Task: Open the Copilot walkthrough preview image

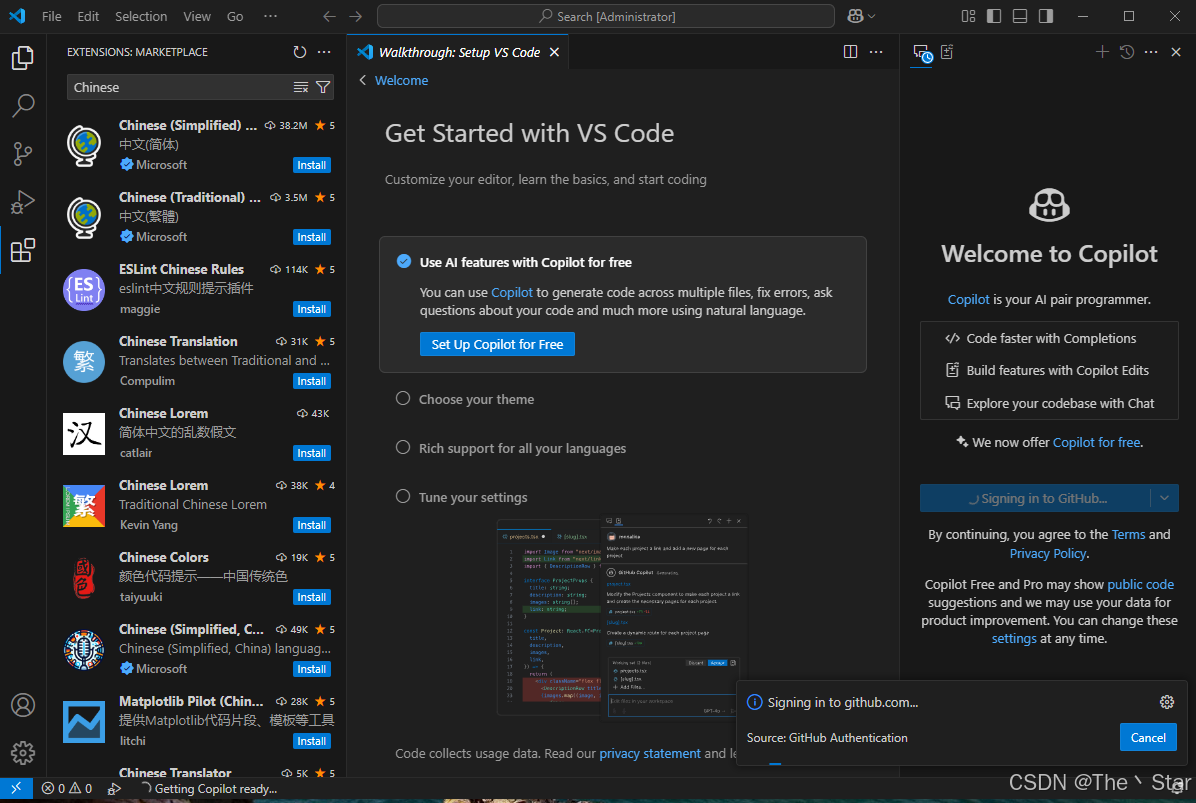Action: point(622,616)
